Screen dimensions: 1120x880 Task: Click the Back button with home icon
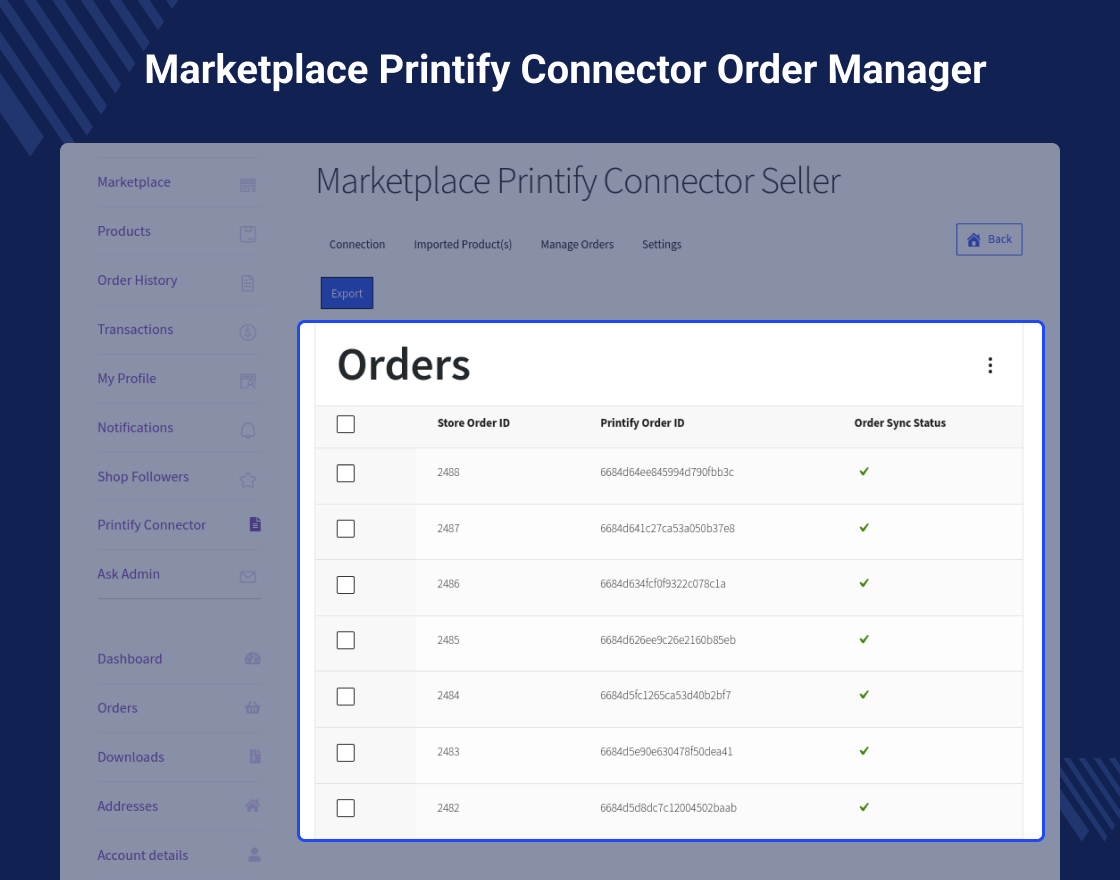(989, 240)
